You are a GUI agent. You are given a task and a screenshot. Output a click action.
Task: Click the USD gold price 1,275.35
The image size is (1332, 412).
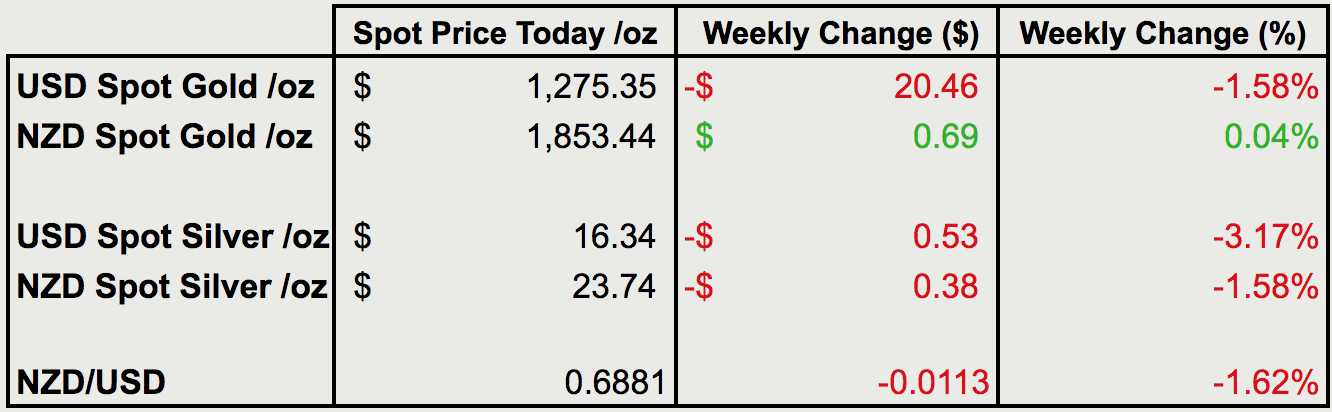(x=591, y=87)
